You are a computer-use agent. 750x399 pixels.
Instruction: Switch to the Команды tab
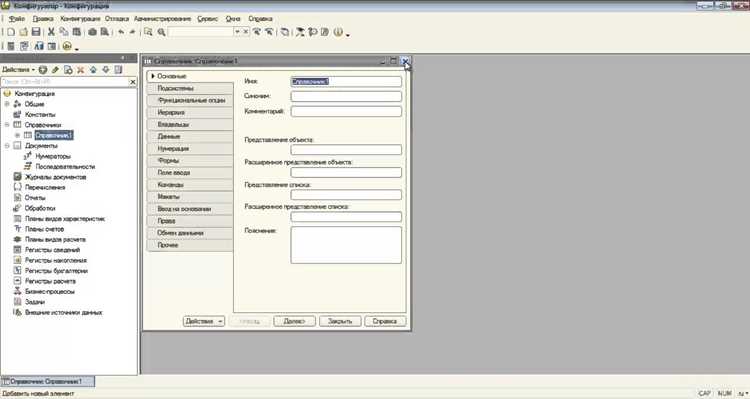190,185
